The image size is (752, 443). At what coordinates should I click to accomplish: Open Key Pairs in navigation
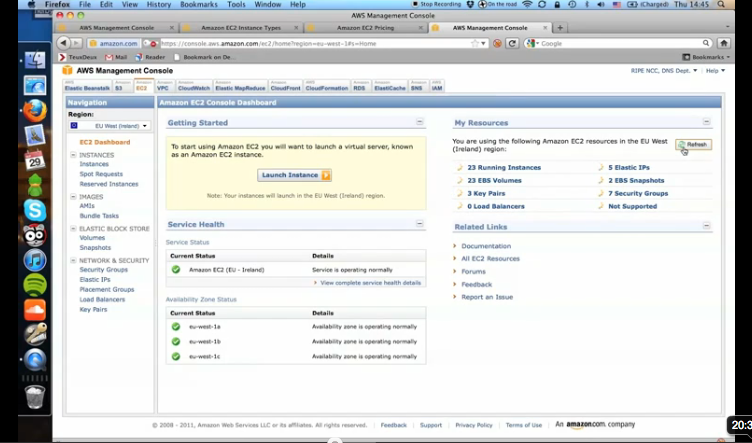click(94, 309)
